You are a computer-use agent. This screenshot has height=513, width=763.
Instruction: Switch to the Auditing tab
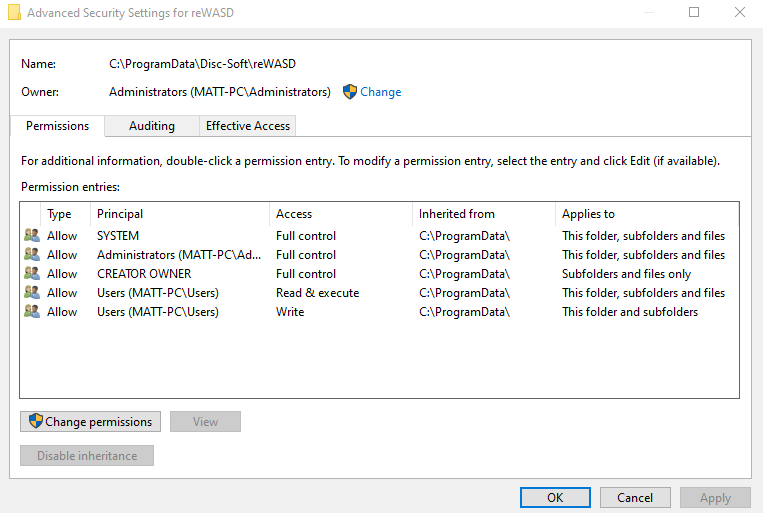pos(152,126)
